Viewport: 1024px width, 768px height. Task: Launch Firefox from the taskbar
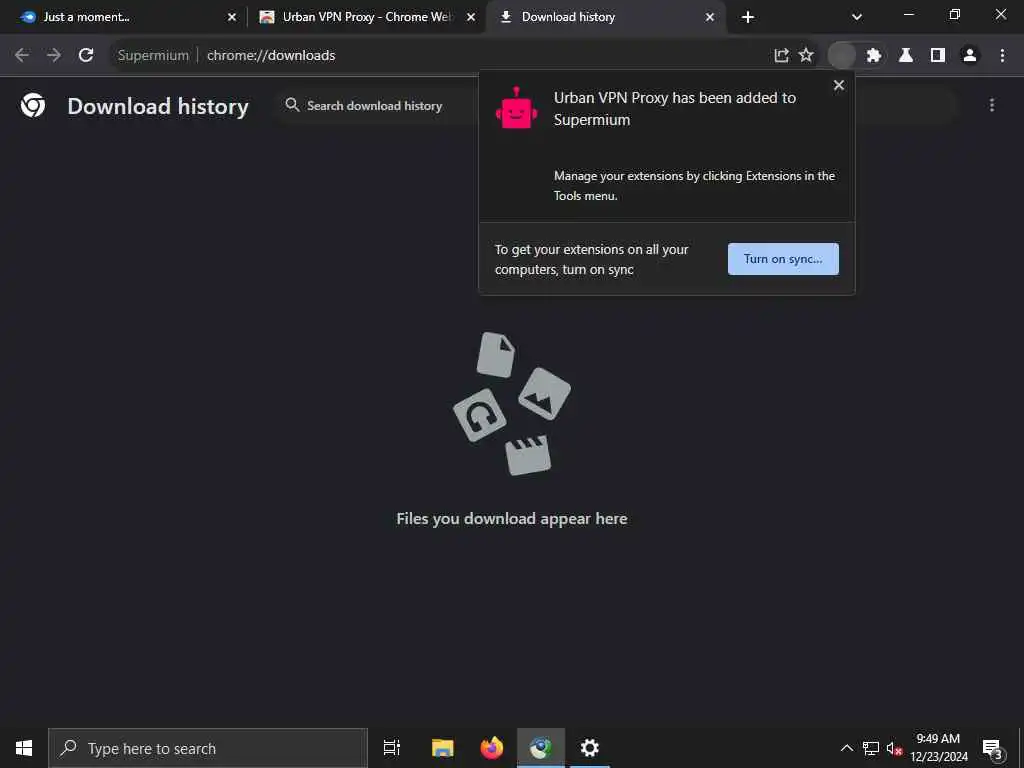pyautogui.click(x=492, y=748)
